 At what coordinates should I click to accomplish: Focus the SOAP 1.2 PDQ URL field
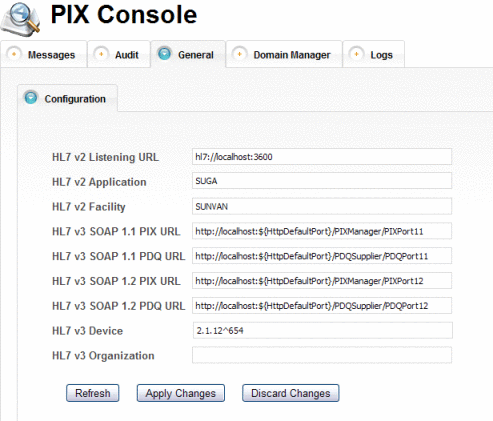[322, 306]
